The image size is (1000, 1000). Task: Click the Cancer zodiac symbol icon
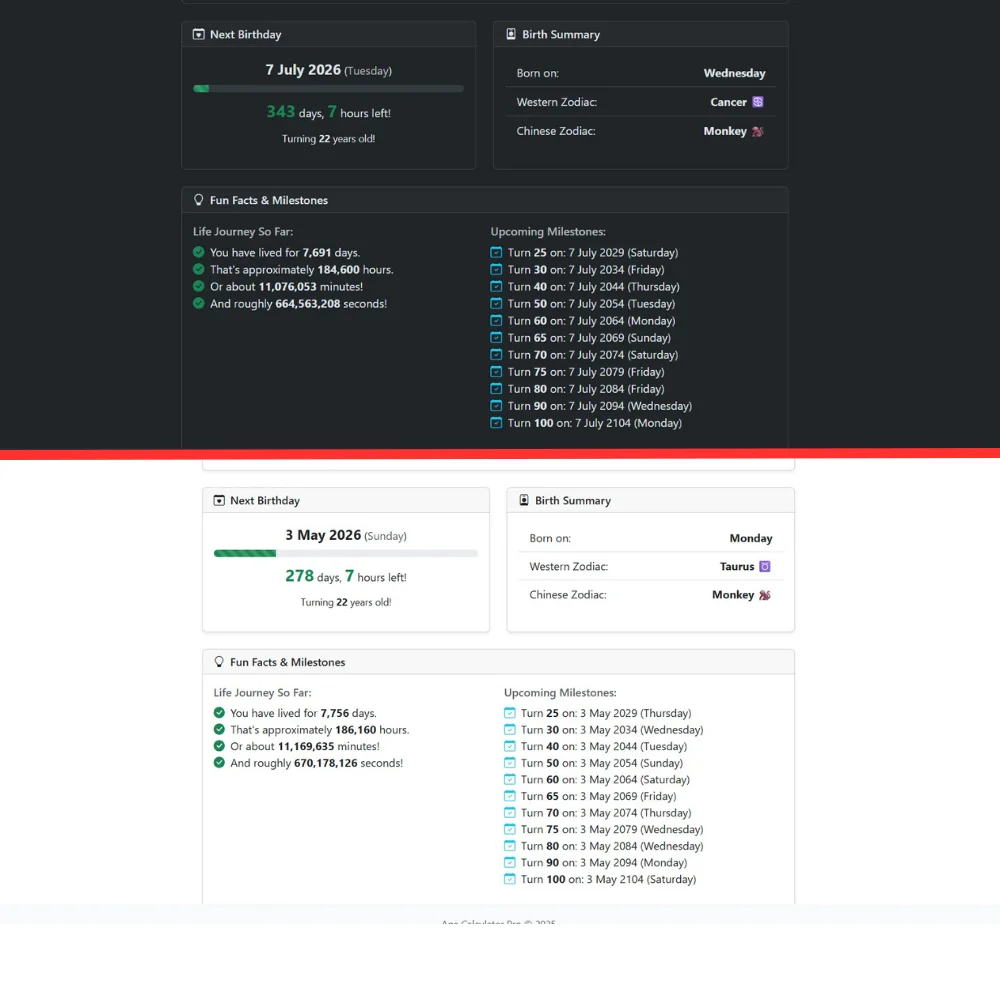(x=758, y=102)
